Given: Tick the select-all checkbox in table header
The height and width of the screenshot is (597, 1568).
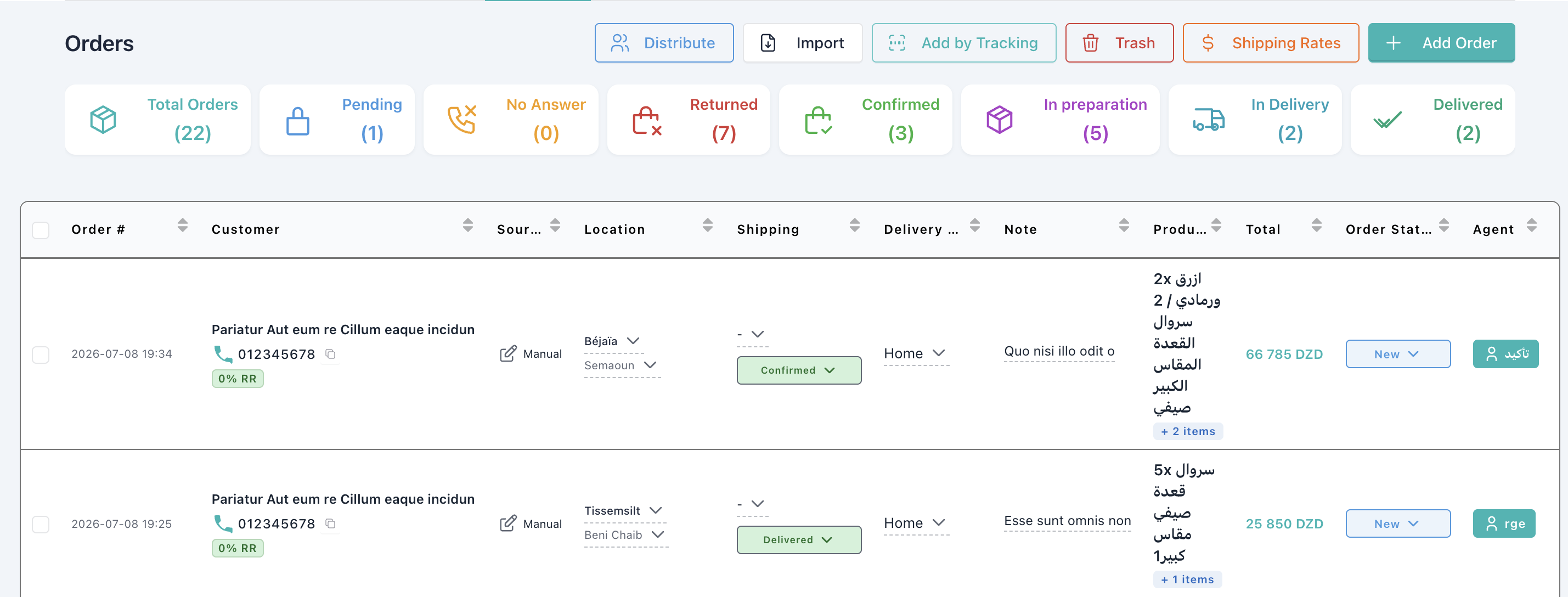Looking at the screenshot, I should 41,230.
